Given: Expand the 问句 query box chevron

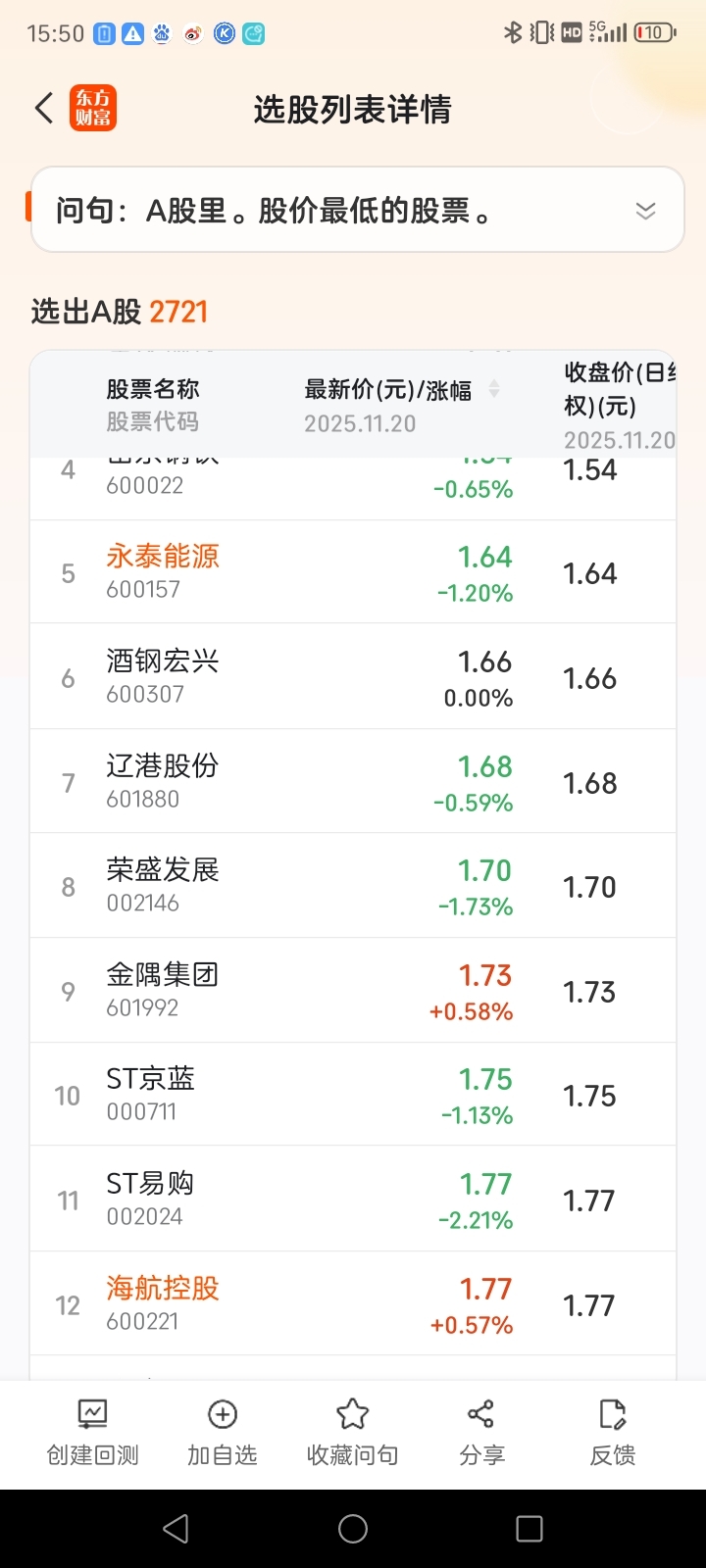Looking at the screenshot, I should click(x=645, y=211).
